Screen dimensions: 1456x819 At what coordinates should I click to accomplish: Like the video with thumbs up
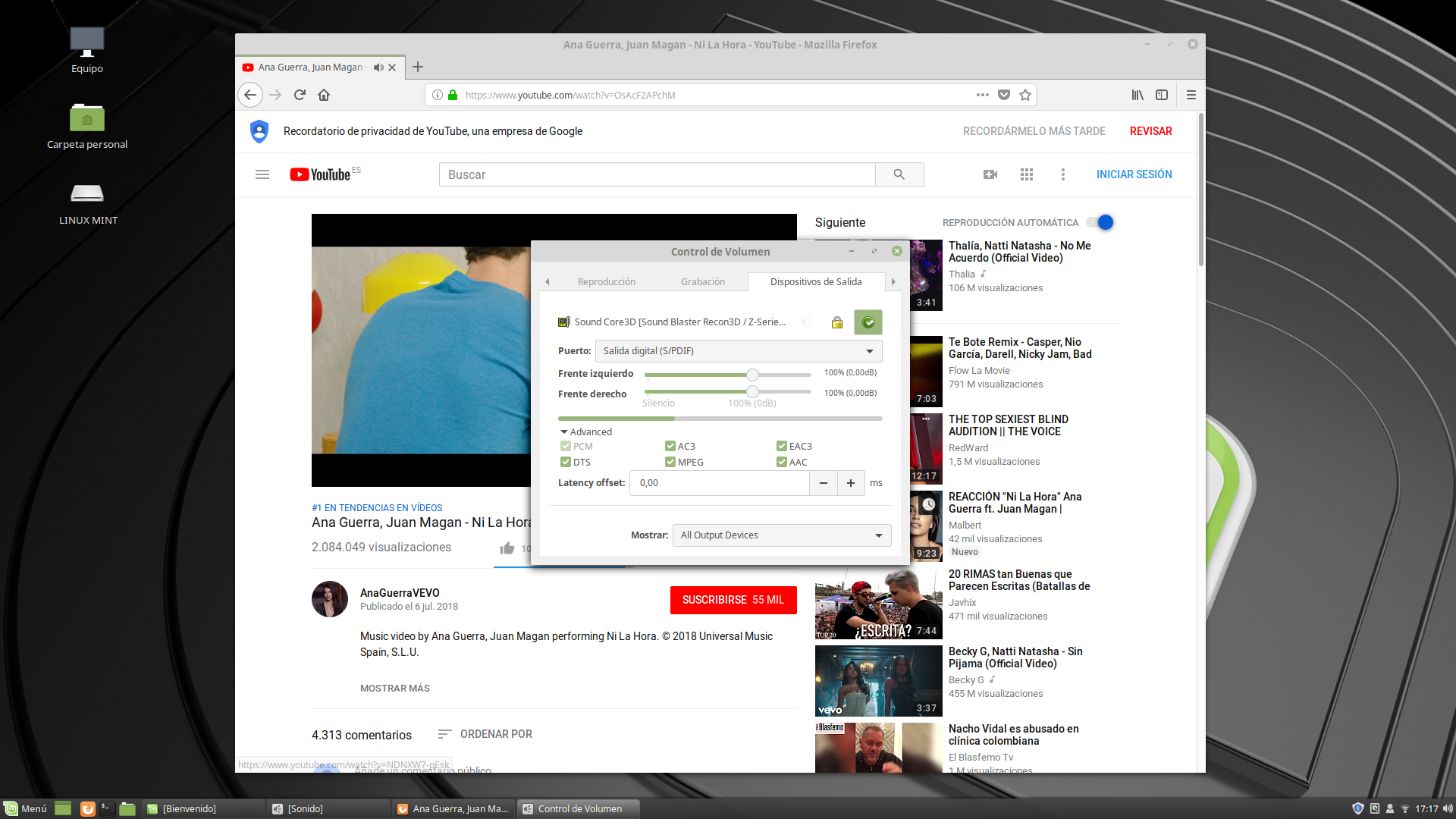(x=507, y=548)
